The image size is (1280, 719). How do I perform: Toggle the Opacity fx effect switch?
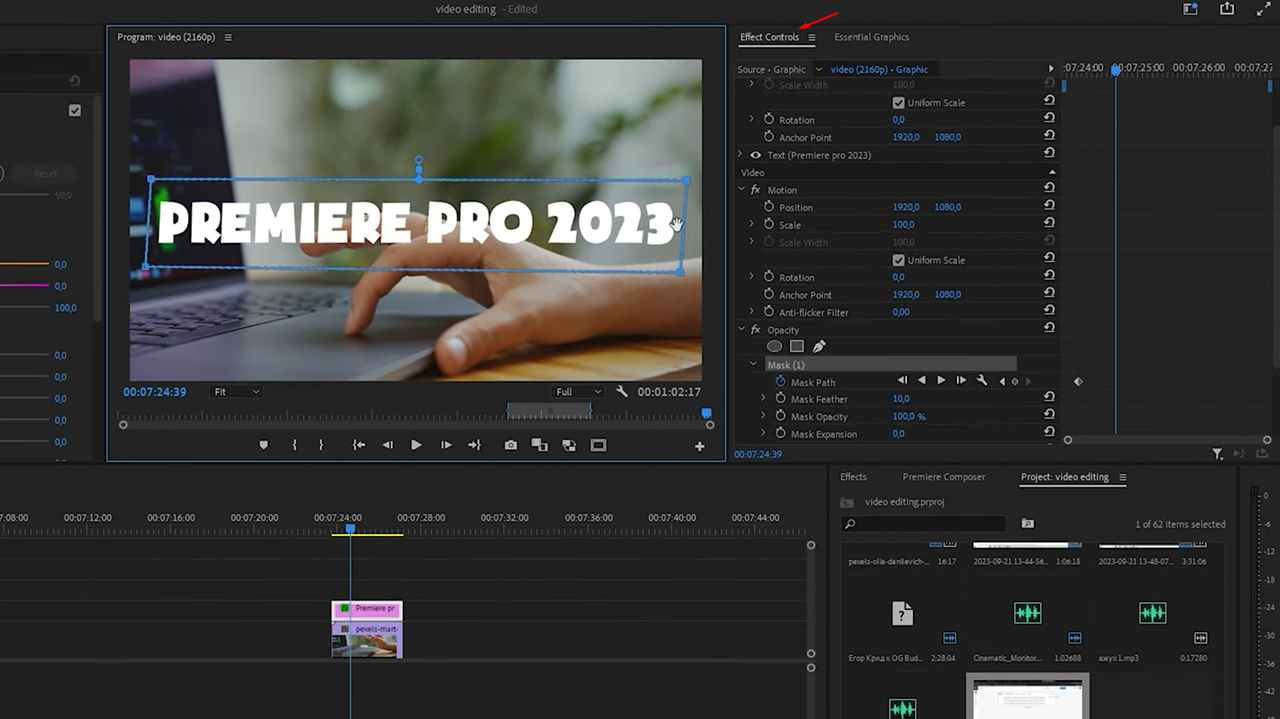pyautogui.click(x=756, y=330)
